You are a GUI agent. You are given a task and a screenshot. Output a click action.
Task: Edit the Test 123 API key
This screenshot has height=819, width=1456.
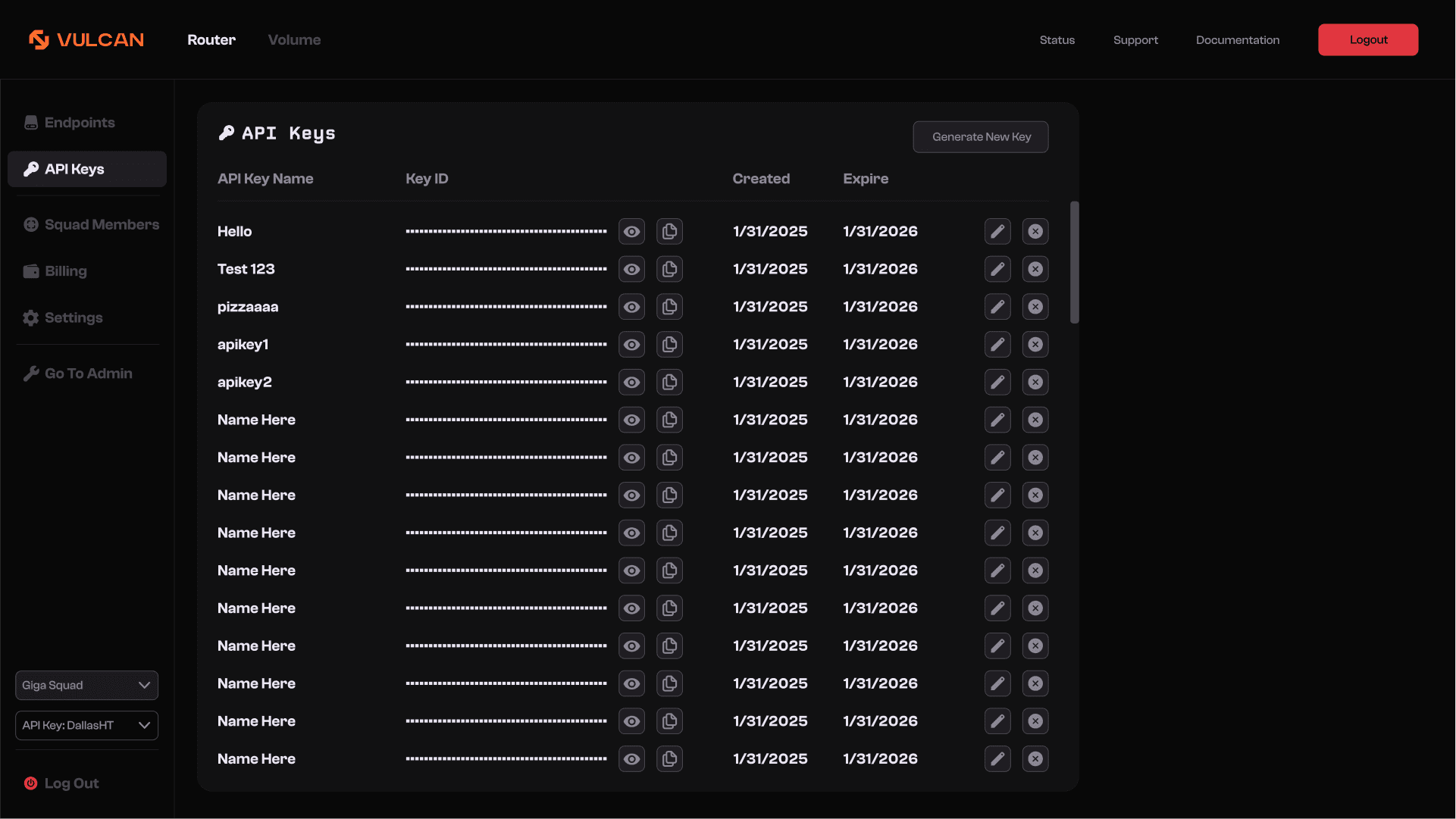(997, 269)
